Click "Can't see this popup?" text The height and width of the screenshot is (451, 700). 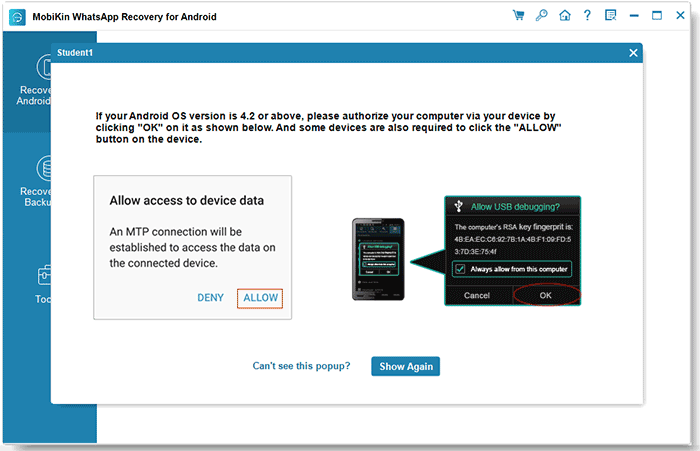pyautogui.click(x=301, y=366)
